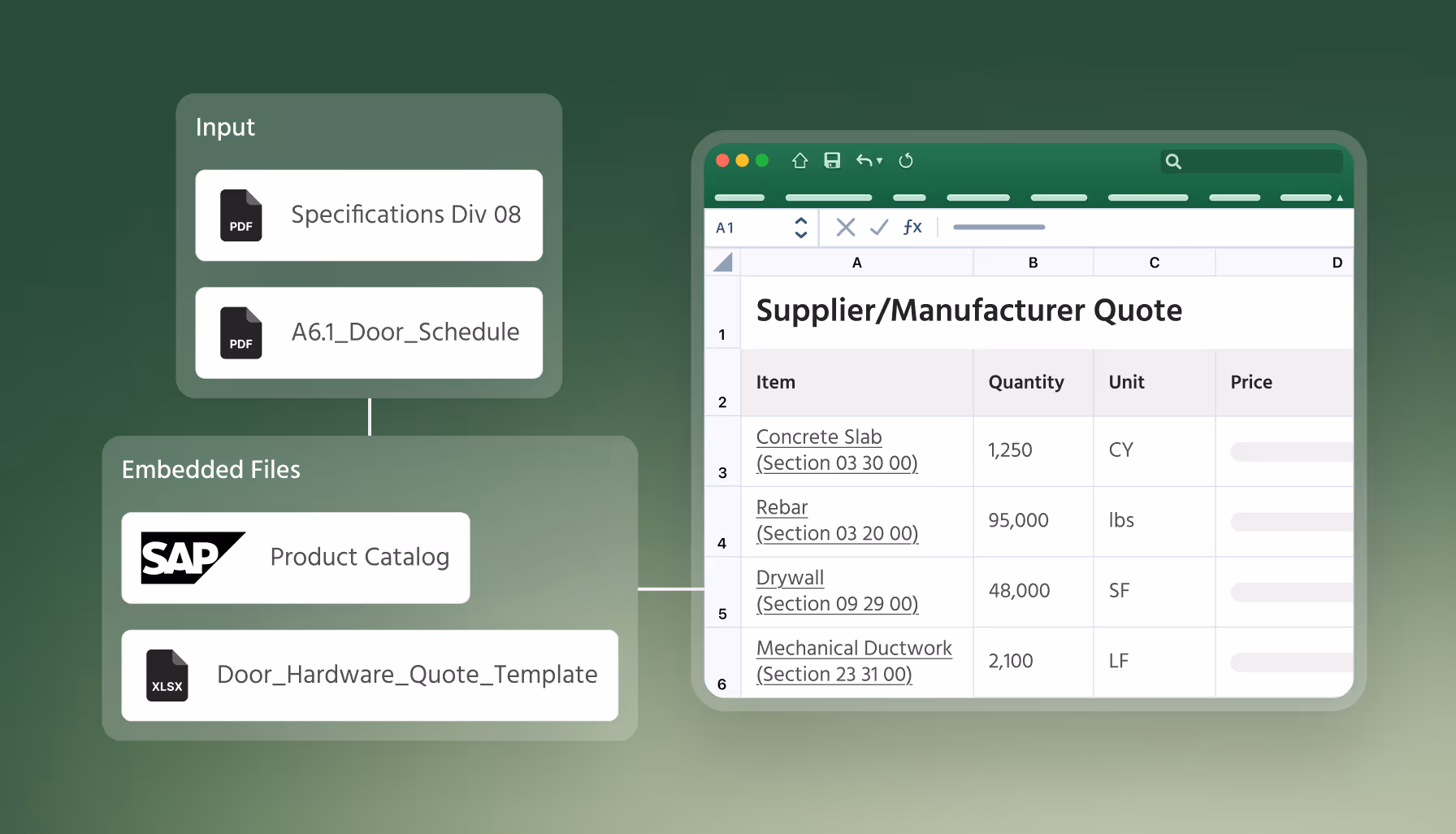The image size is (1456, 834).
Task: Open the Drywall Section 09 29 00 link
Action: coord(837,591)
